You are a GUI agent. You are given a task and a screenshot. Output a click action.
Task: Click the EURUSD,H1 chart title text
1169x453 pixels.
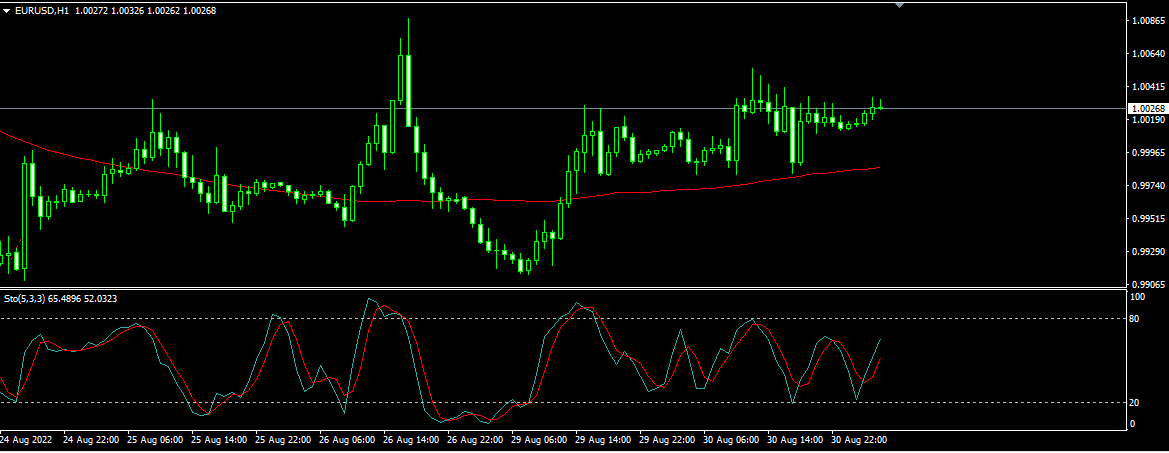42,11
